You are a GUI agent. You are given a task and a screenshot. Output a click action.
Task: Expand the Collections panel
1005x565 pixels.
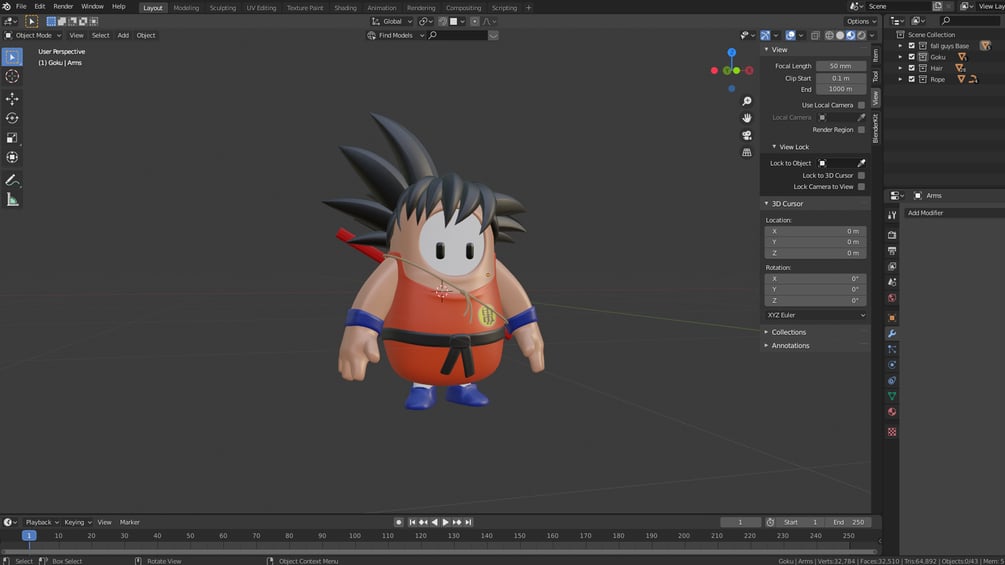point(788,332)
